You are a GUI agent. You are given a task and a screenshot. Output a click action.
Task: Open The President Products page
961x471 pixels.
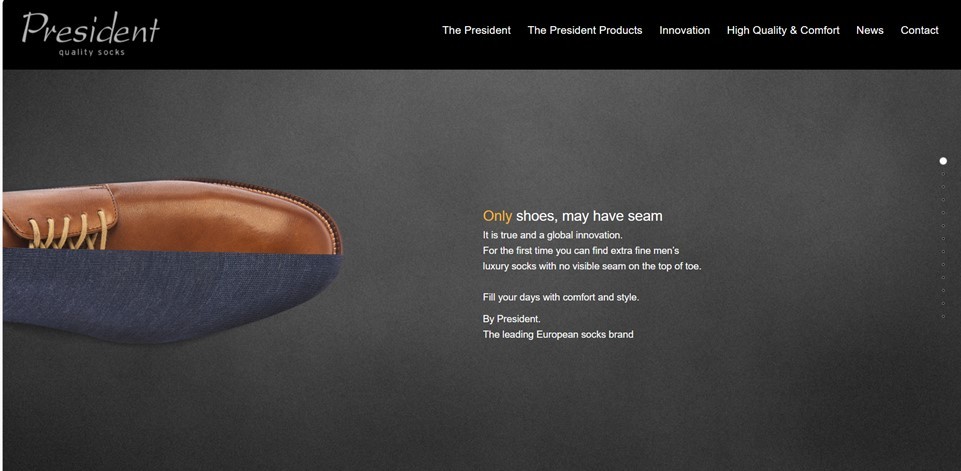(585, 30)
